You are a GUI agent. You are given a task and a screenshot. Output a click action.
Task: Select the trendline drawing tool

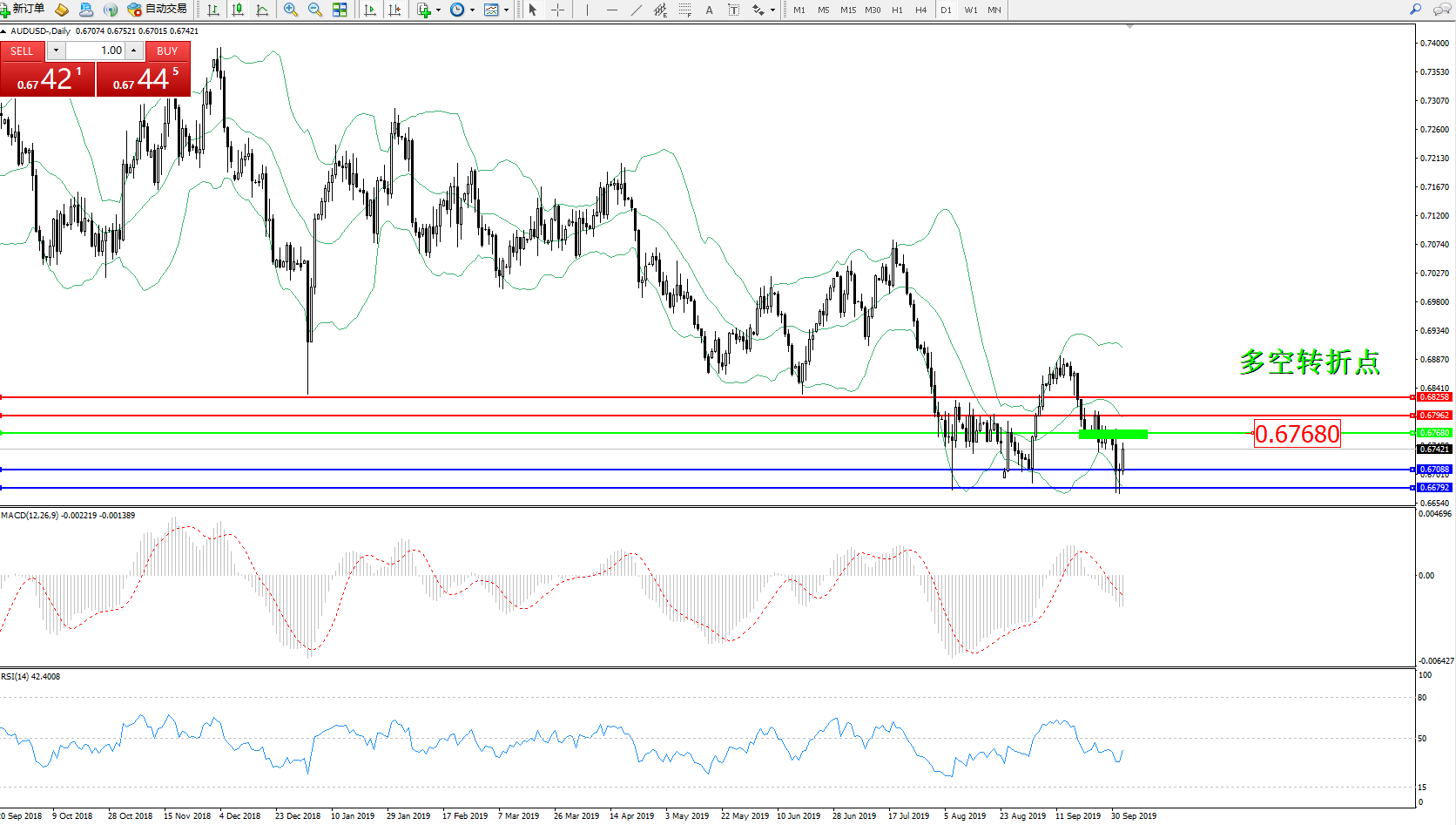click(637, 10)
